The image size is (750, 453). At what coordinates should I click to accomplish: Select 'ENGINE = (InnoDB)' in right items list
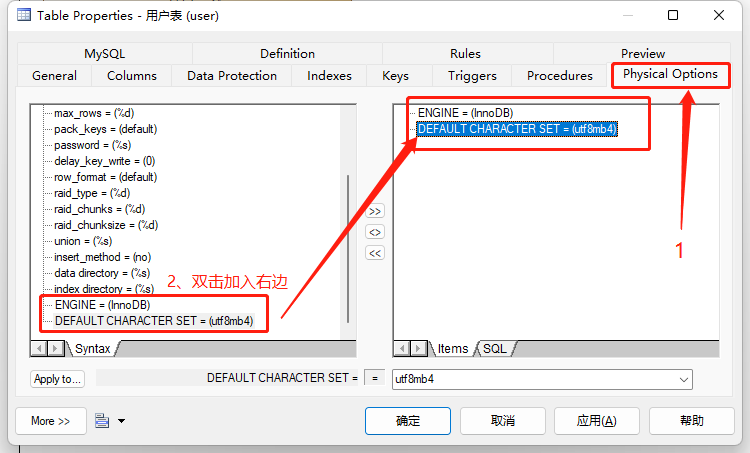point(465,113)
